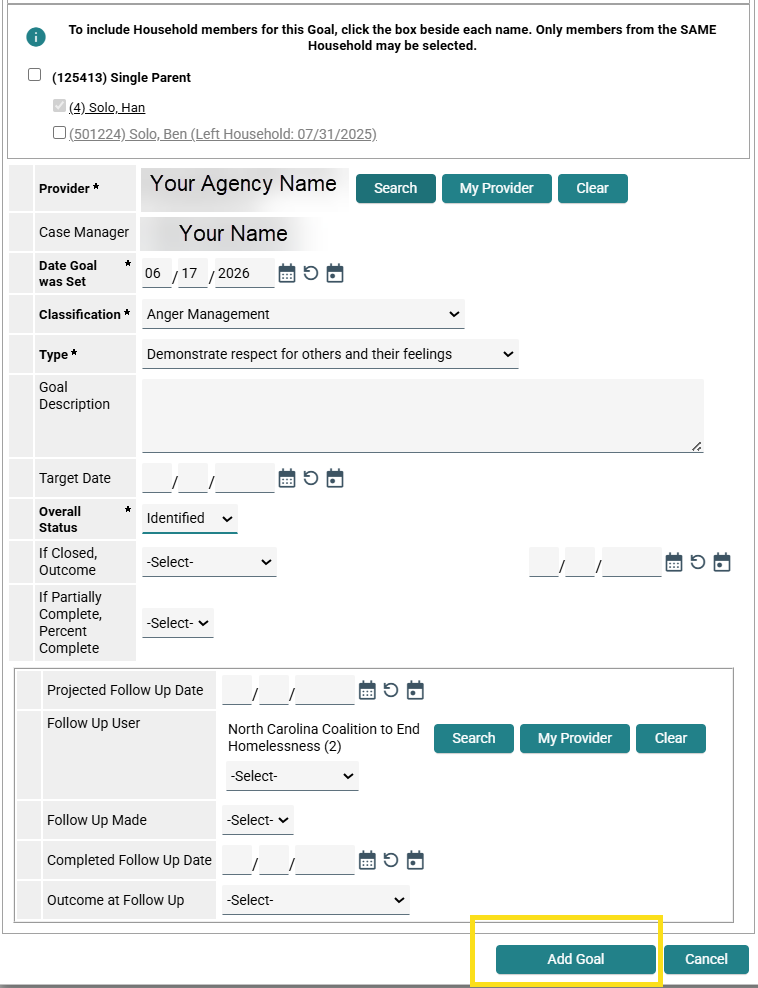Viewport: 758px width, 988px height.
Task: Reset the Date Goal was Set field
Action: (311, 273)
